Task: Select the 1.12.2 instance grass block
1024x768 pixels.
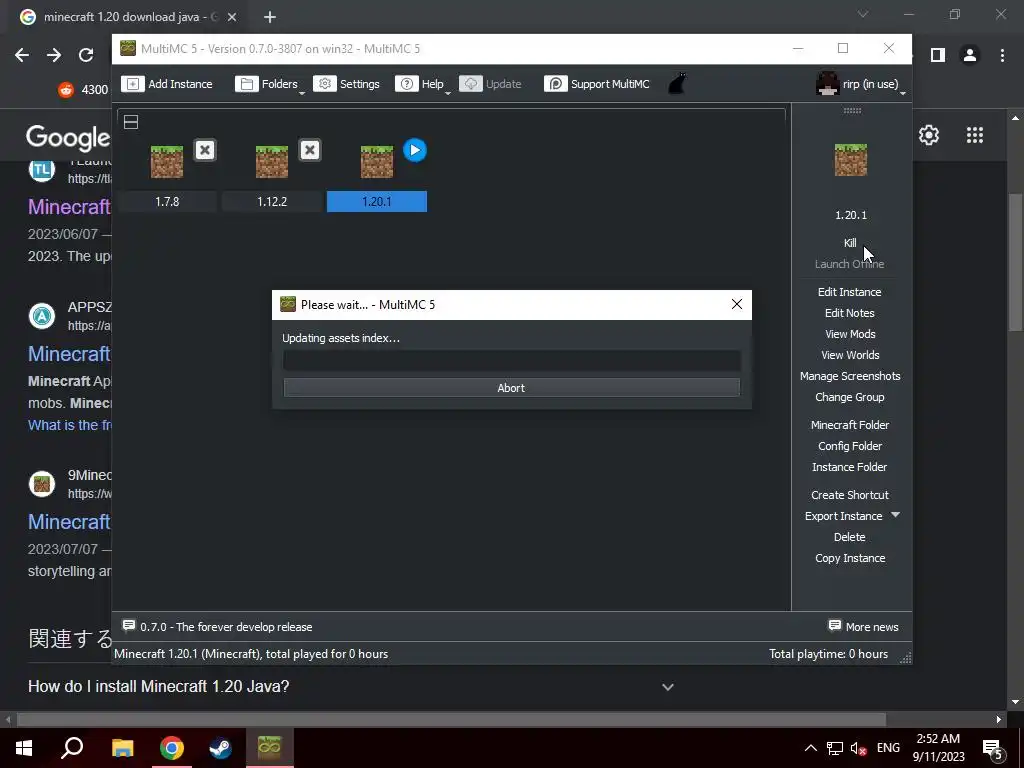Action: [x=272, y=161]
